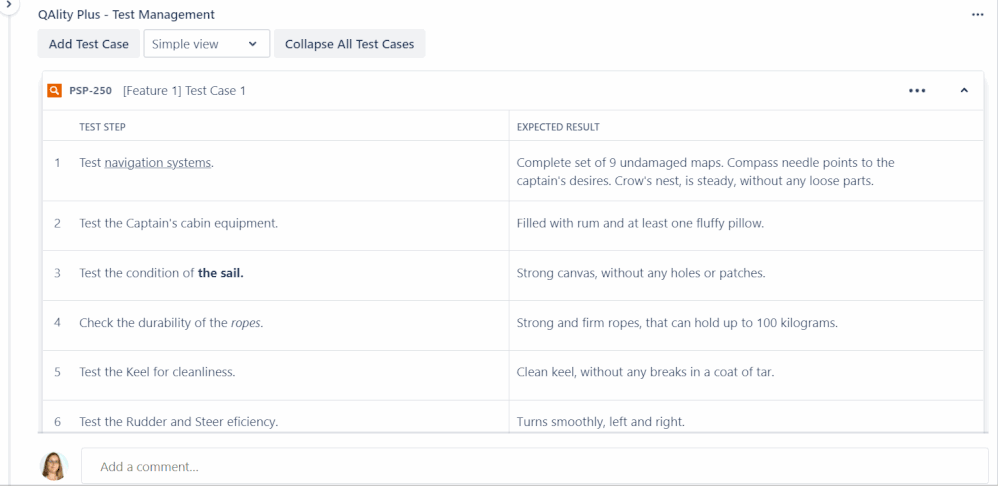Select the TEST STEP column header
This screenshot has width=998, height=486.
102,127
